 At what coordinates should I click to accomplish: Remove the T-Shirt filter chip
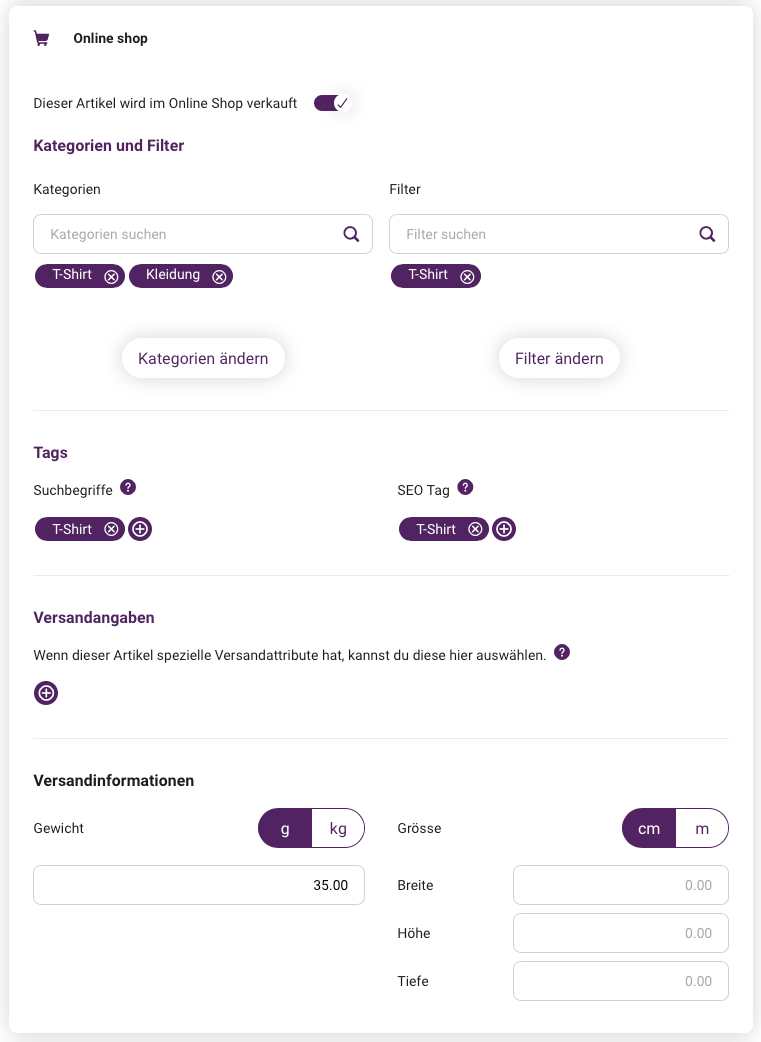(x=467, y=276)
